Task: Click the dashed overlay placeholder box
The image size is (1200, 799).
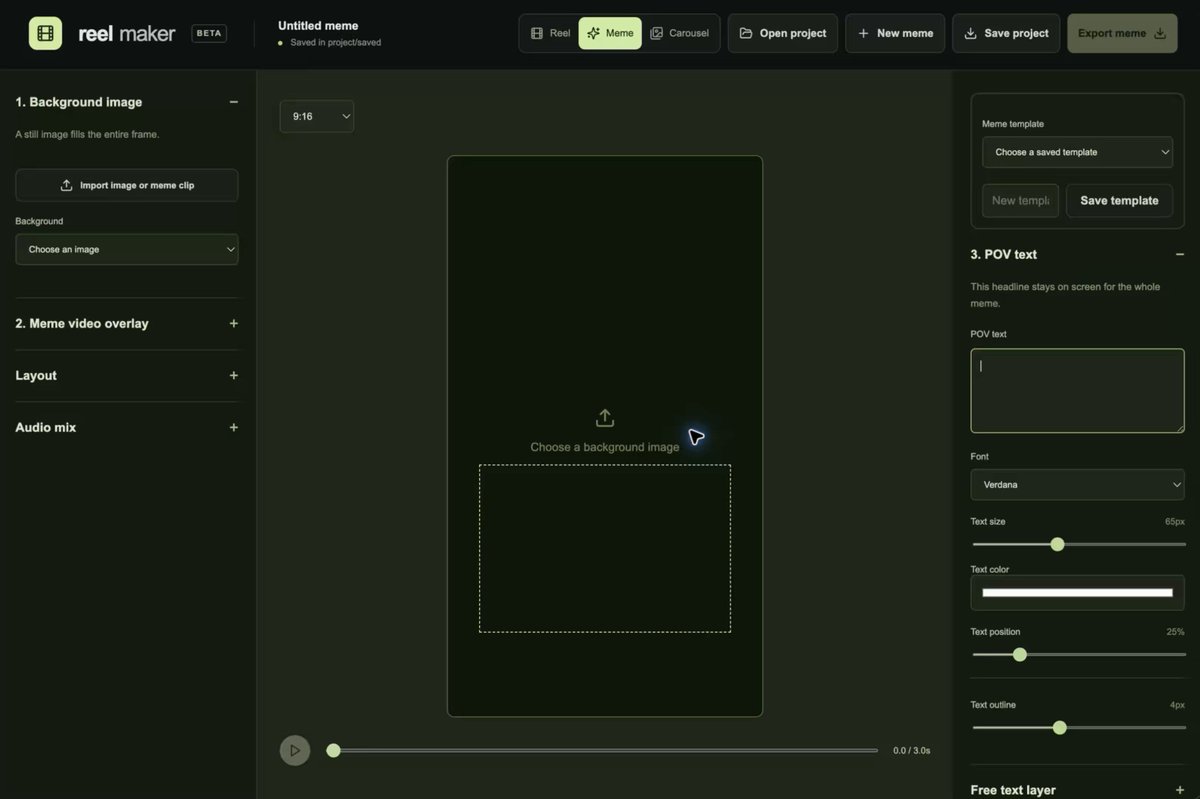Action: 605,548
